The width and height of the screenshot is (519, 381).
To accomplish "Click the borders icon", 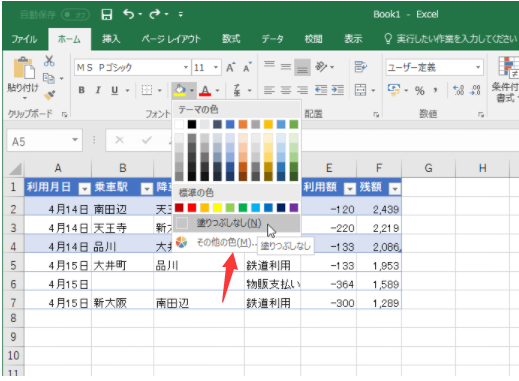I will (147, 90).
